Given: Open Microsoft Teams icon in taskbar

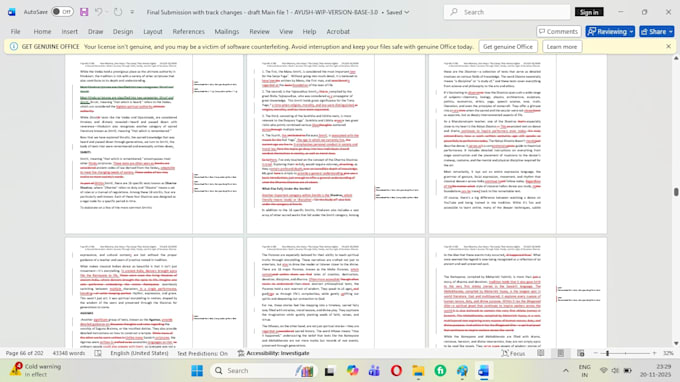Looking at the screenshot, I should (374, 371).
